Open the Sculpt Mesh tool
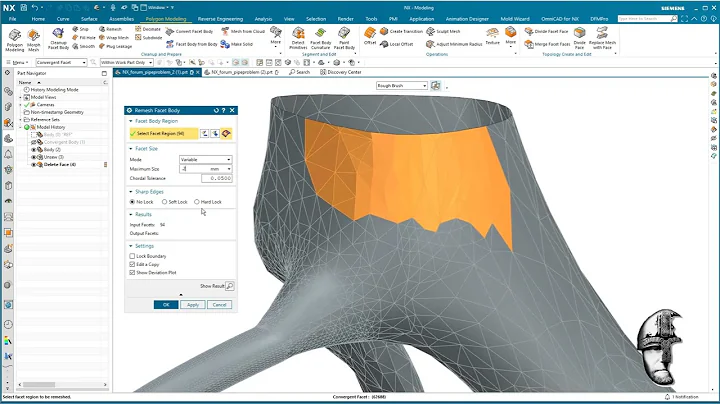Viewport: 720px width, 404px height. coord(444,31)
